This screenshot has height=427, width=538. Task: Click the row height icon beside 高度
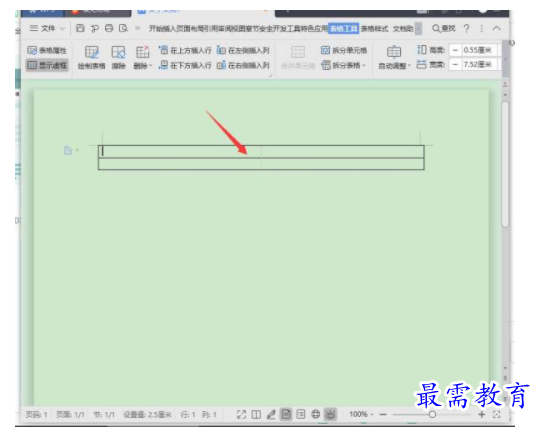422,50
